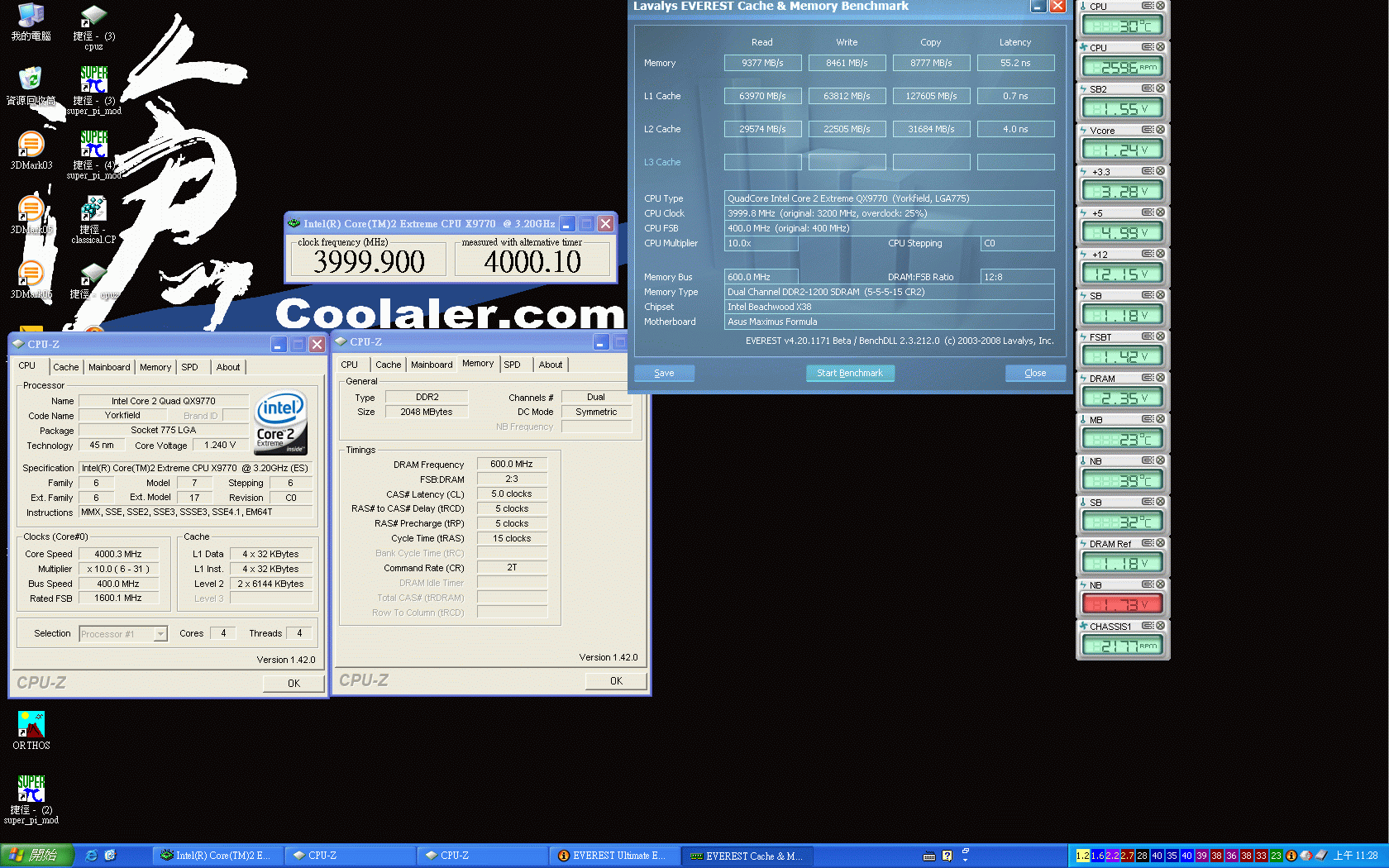Open settings icon on +3.3 sensor panel

click(x=1148, y=171)
